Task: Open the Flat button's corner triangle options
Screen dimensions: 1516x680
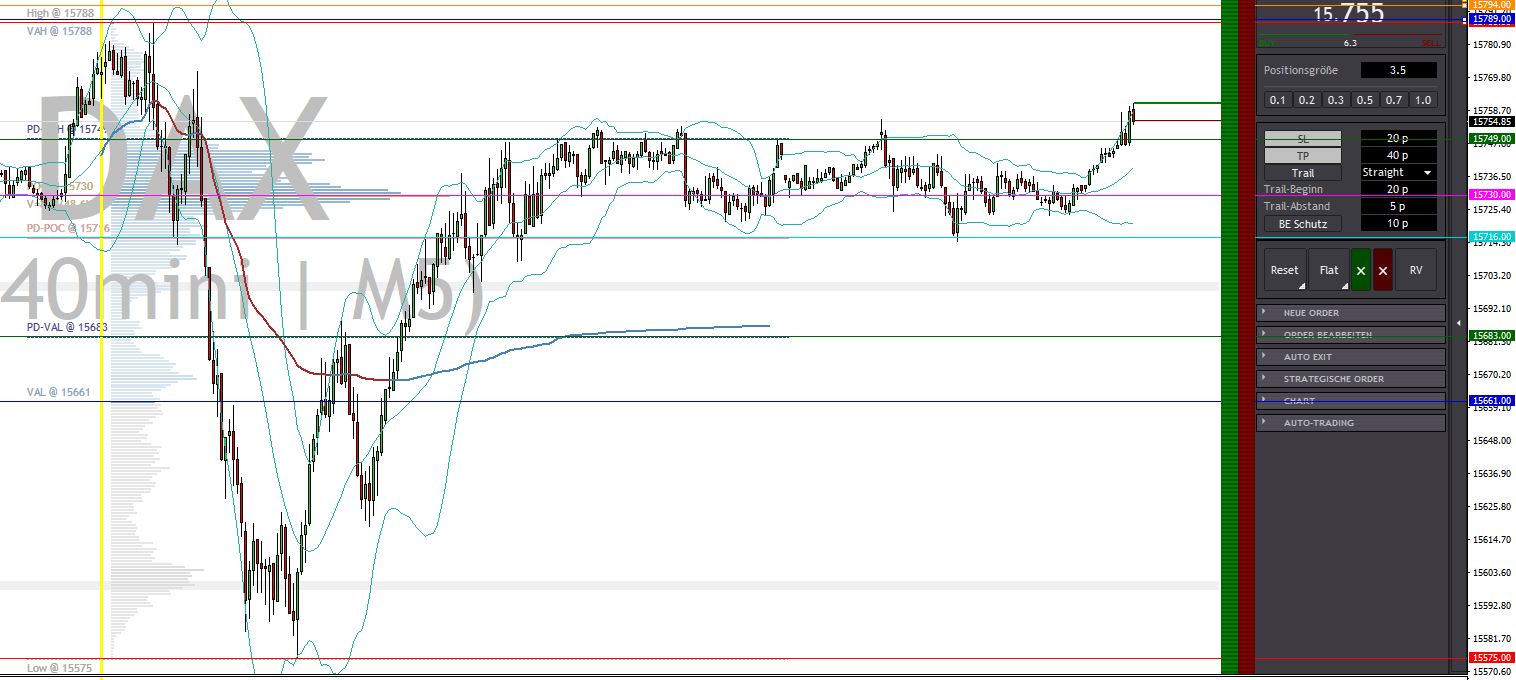Action: (1345, 286)
